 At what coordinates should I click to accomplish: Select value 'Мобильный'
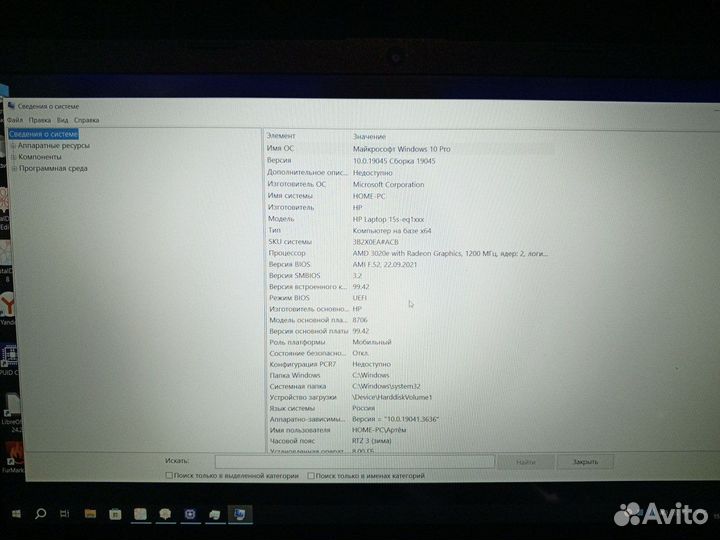click(x=372, y=342)
